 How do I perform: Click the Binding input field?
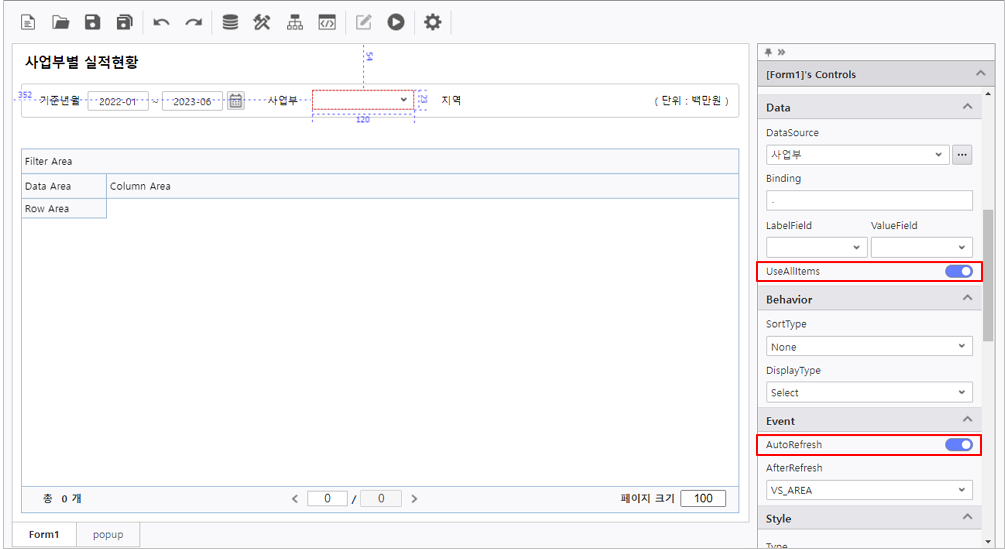(x=869, y=201)
